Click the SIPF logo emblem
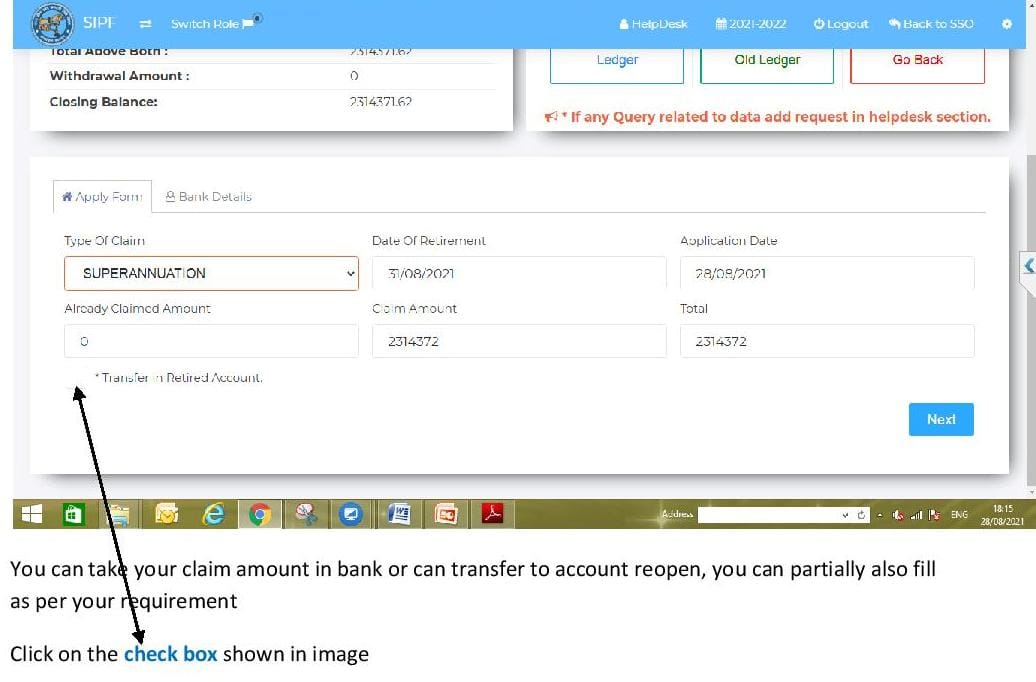The height and width of the screenshot is (682, 1036). (x=50, y=22)
